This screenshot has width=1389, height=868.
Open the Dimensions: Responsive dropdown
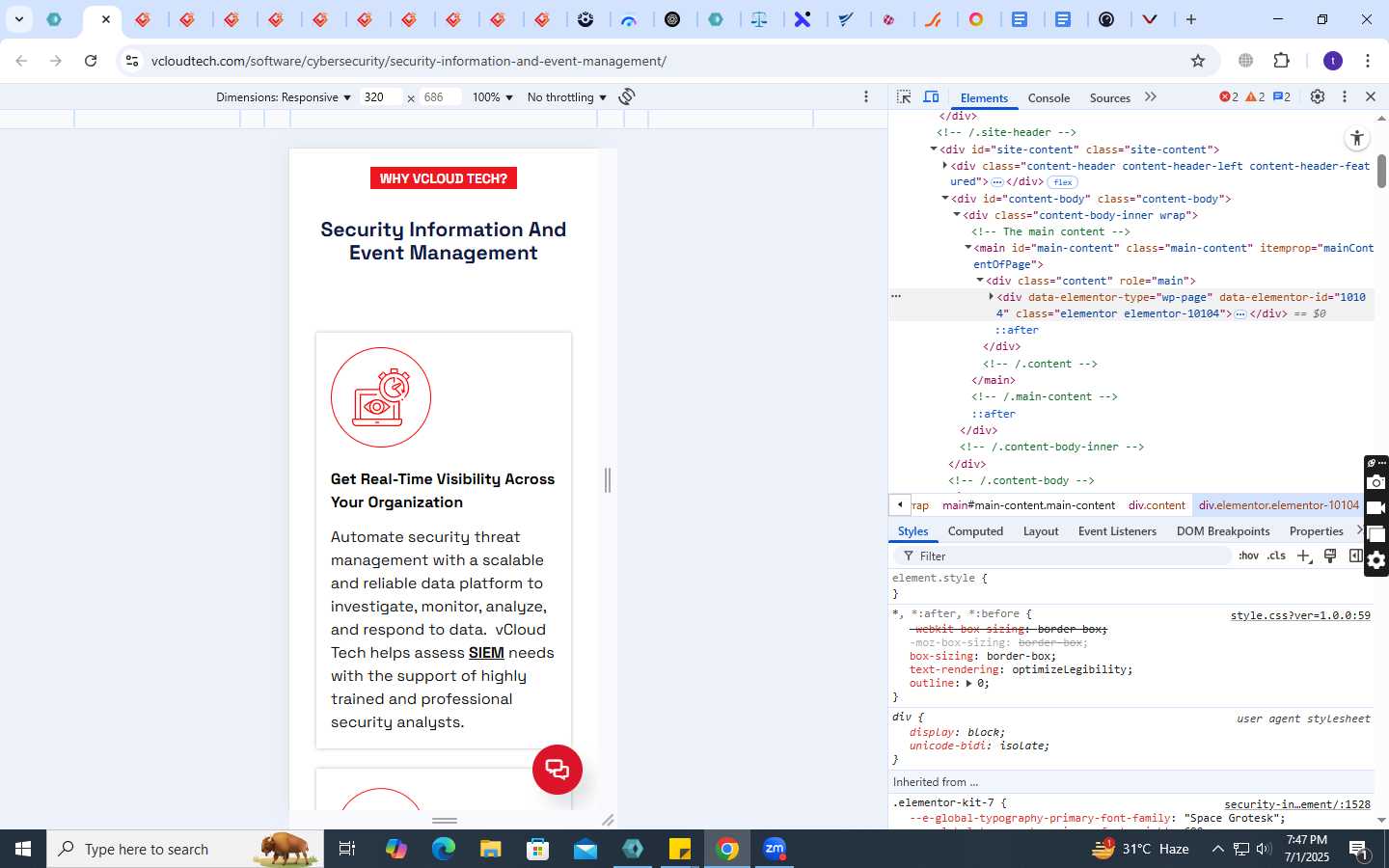(x=283, y=97)
